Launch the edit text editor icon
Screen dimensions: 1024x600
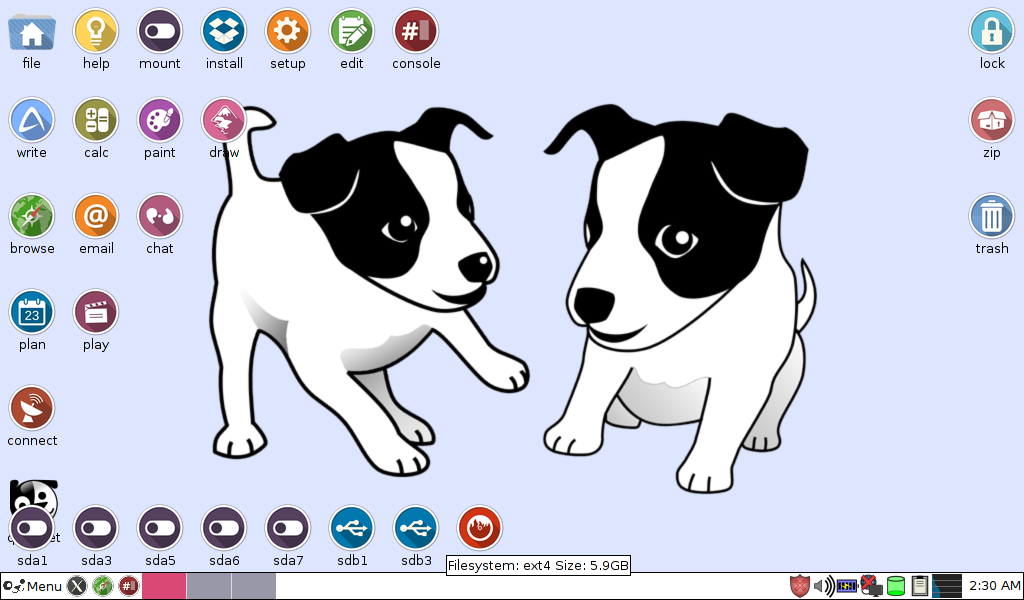click(x=351, y=31)
